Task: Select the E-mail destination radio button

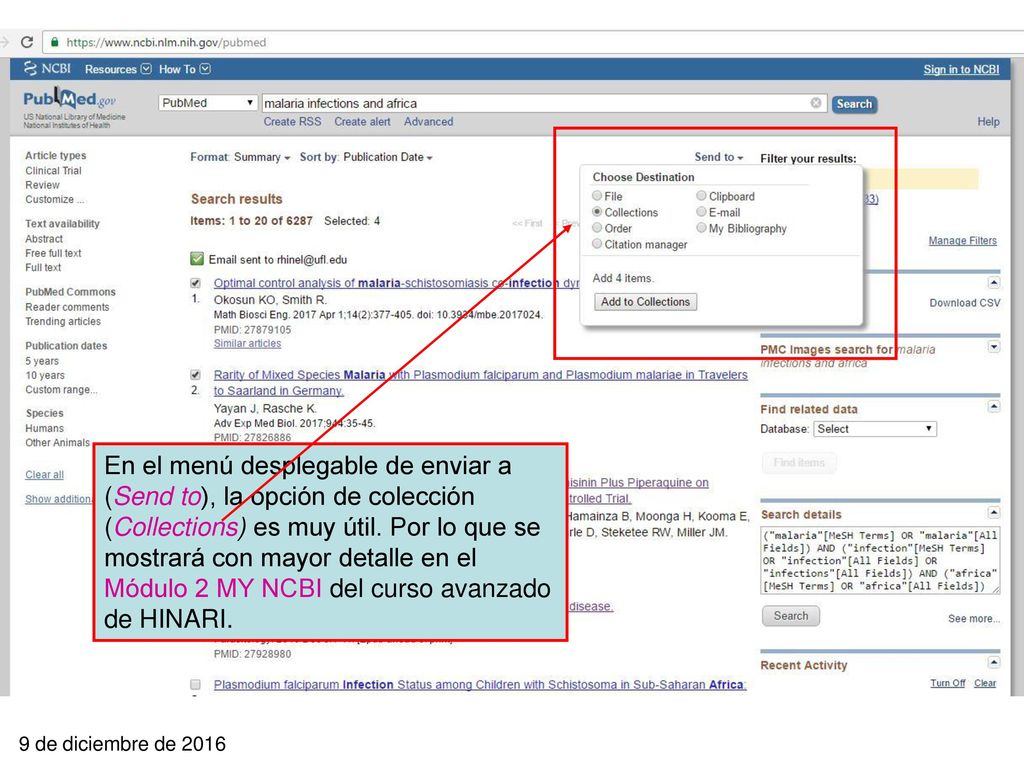Action: pyautogui.click(x=701, y=212)
